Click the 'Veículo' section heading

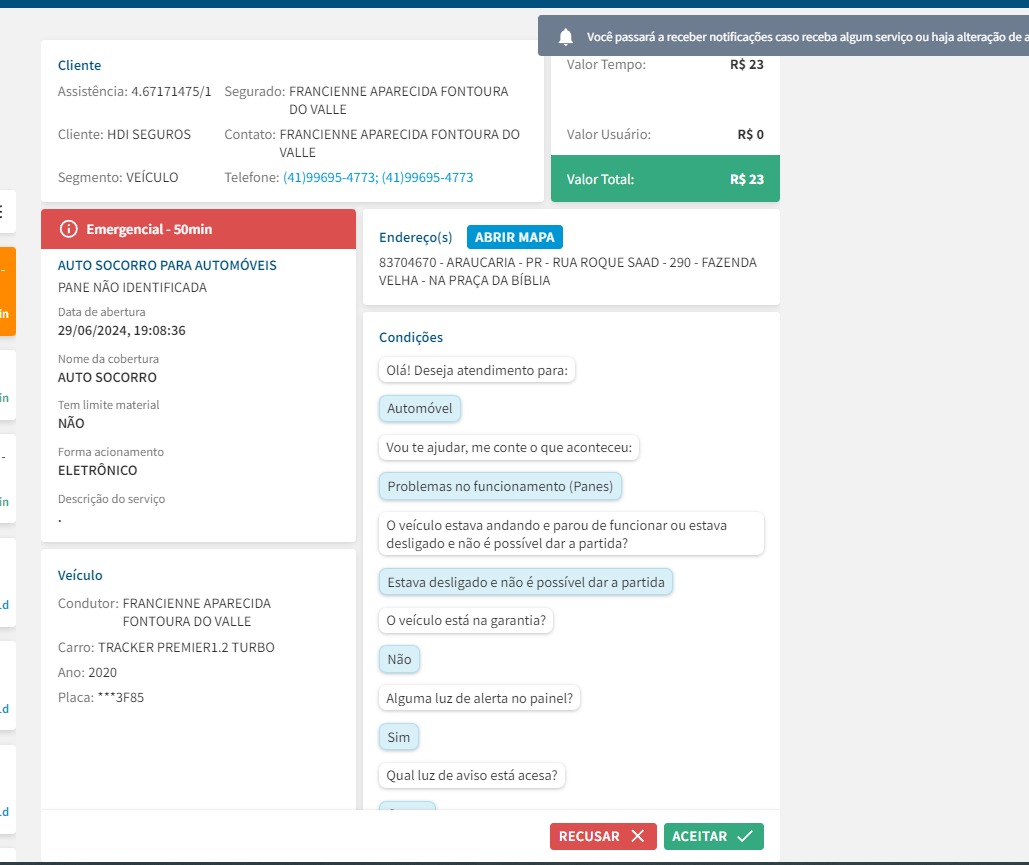coord(80,576)
